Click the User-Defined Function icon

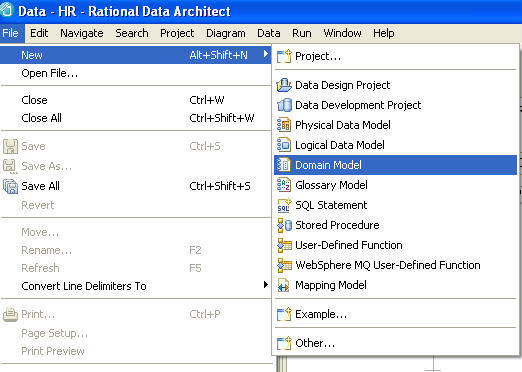coord(284,245)
